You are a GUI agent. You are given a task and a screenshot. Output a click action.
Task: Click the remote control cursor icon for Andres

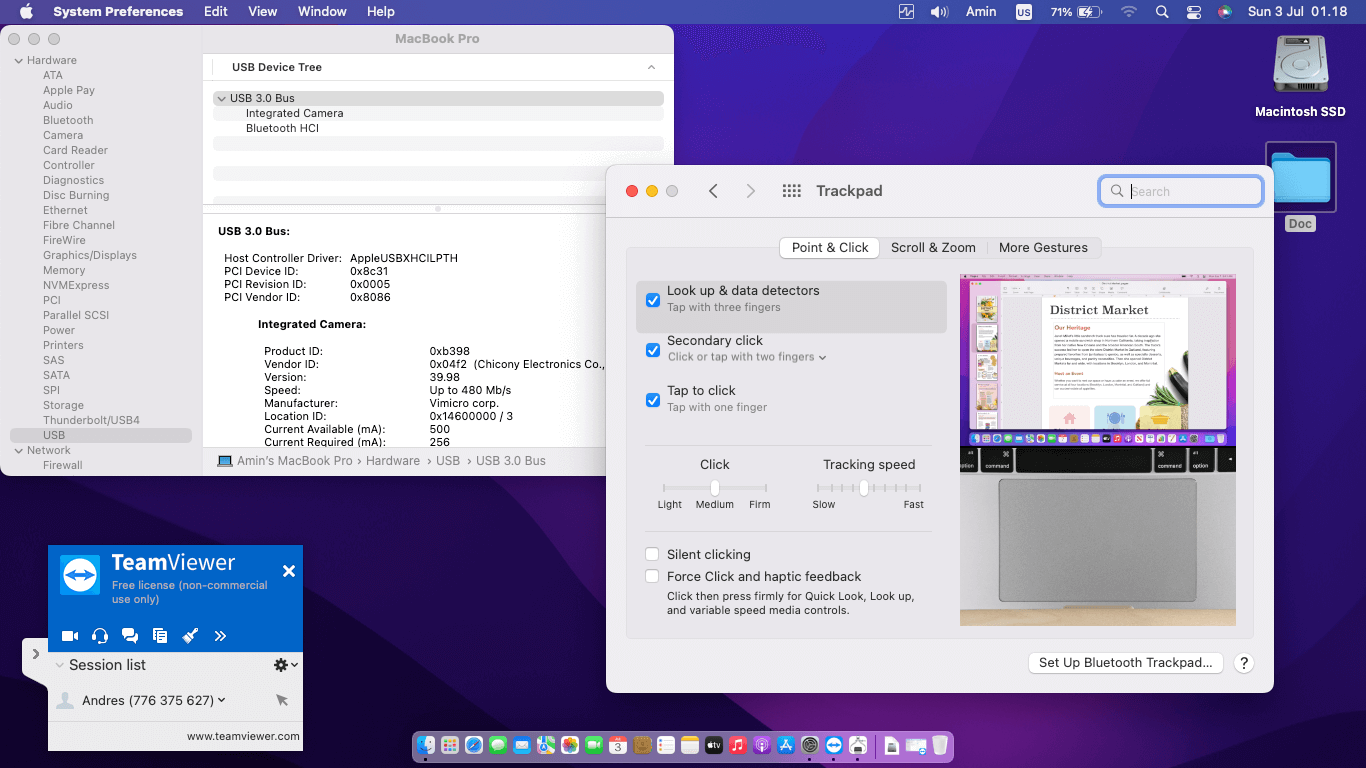[x=282, y=701]
